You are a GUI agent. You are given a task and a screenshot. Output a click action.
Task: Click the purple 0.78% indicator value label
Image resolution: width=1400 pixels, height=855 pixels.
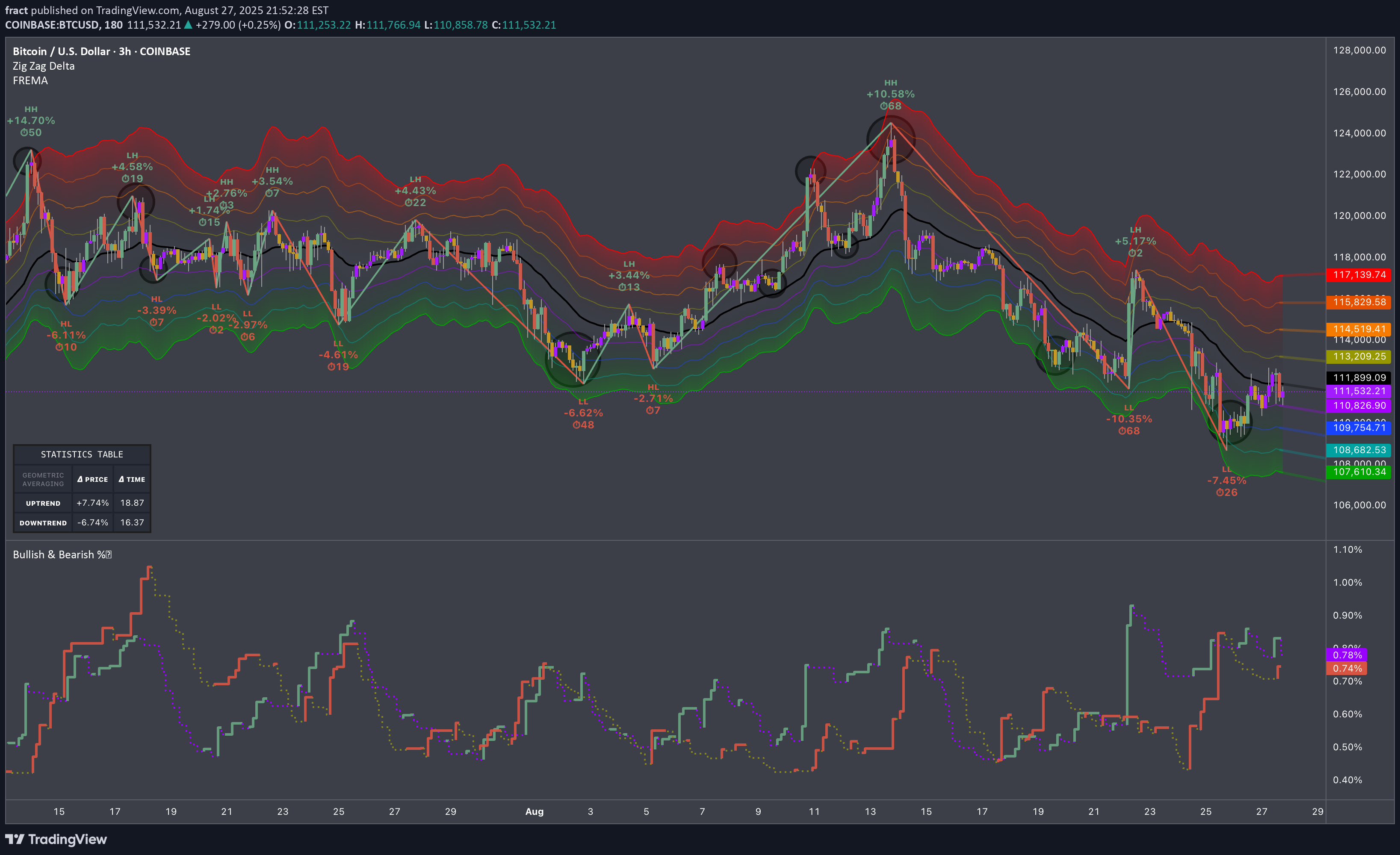click(1347, 655)
